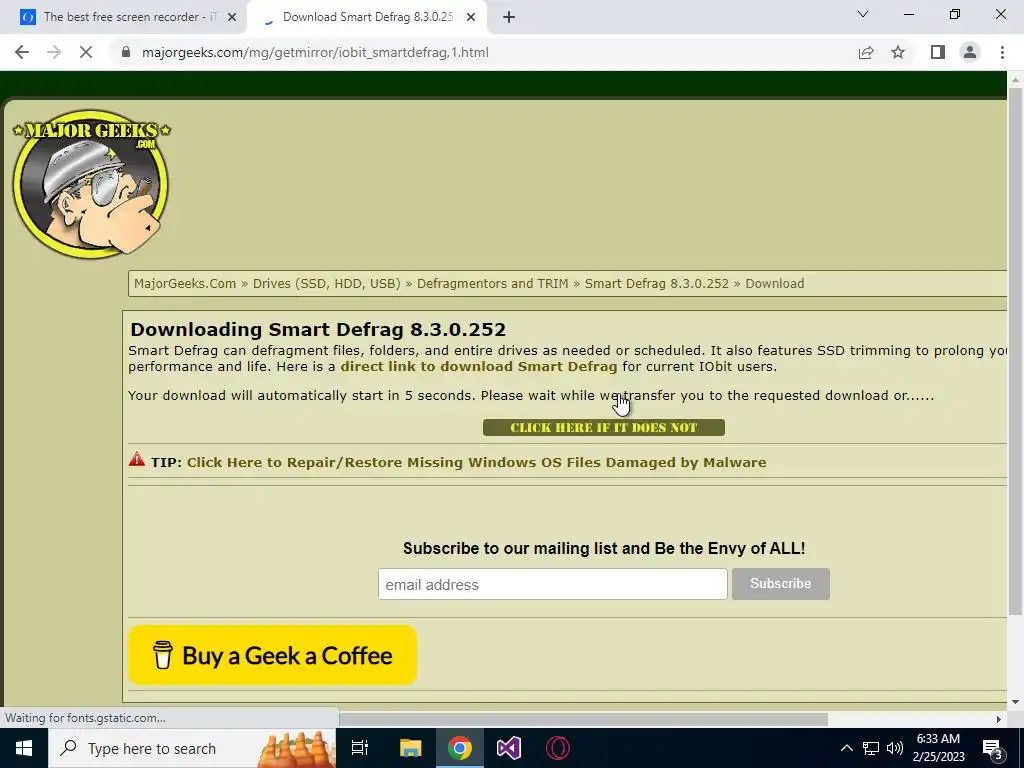Go back to the previous page
Image resolution: width=1024 pixels, height=768 pixels.
tap(22, 52)
